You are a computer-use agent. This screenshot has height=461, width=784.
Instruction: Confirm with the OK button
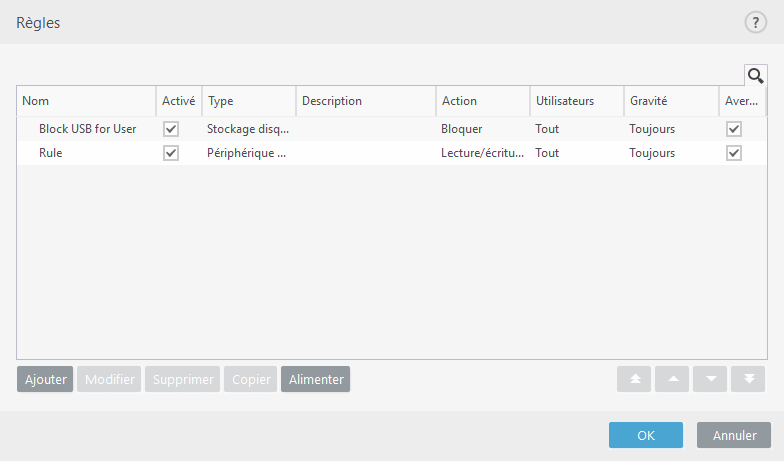click(x=646, y=435)
